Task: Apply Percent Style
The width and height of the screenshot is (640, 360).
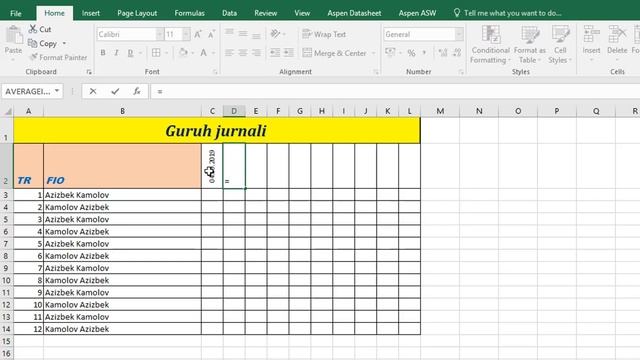Action: (x=411, y=53)
